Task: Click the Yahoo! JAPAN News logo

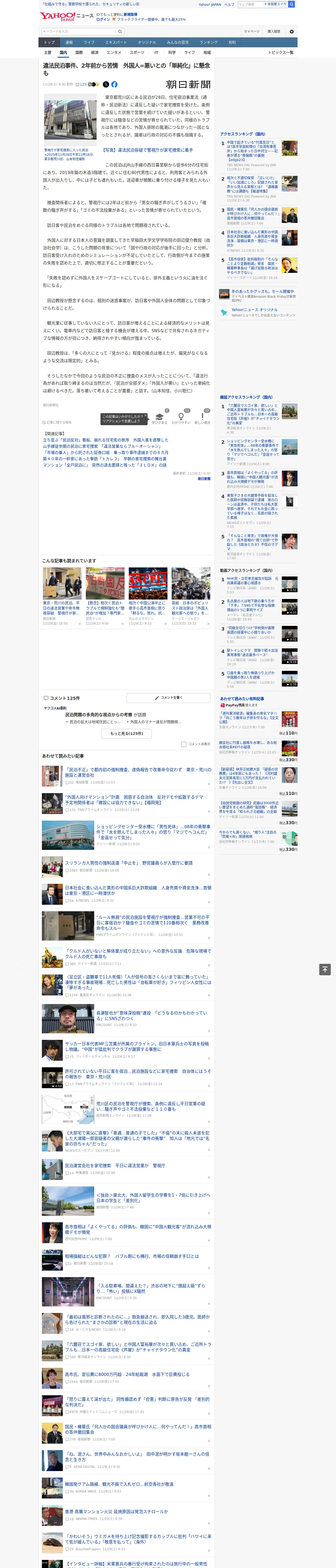Action: (x=66, y=16)
